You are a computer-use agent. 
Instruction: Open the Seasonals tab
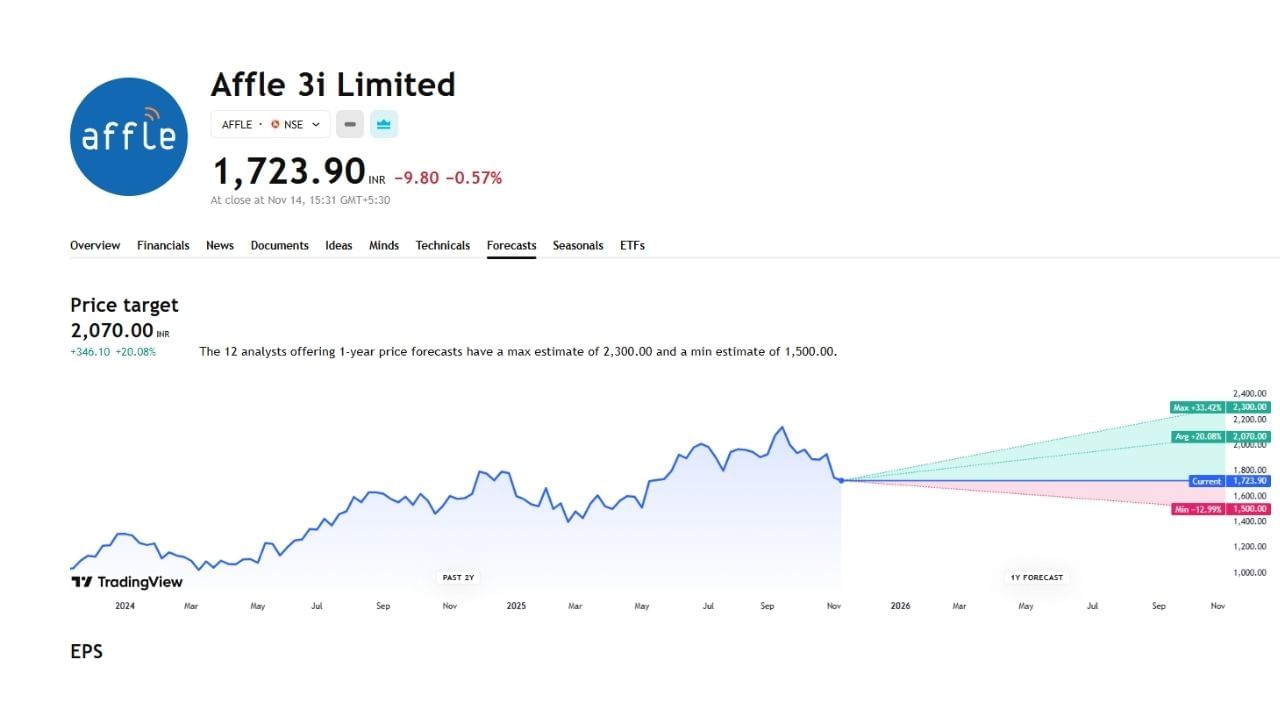(578, 245)
